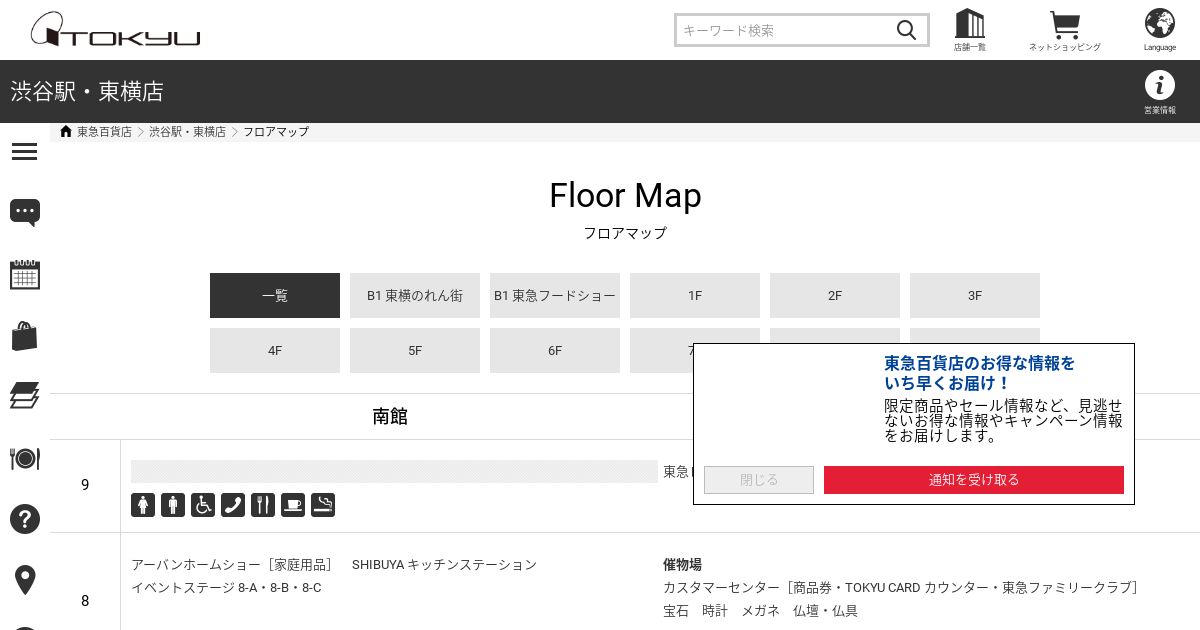
Task: Select the B1 東急フードショー tab
Action: click(555, 296)
